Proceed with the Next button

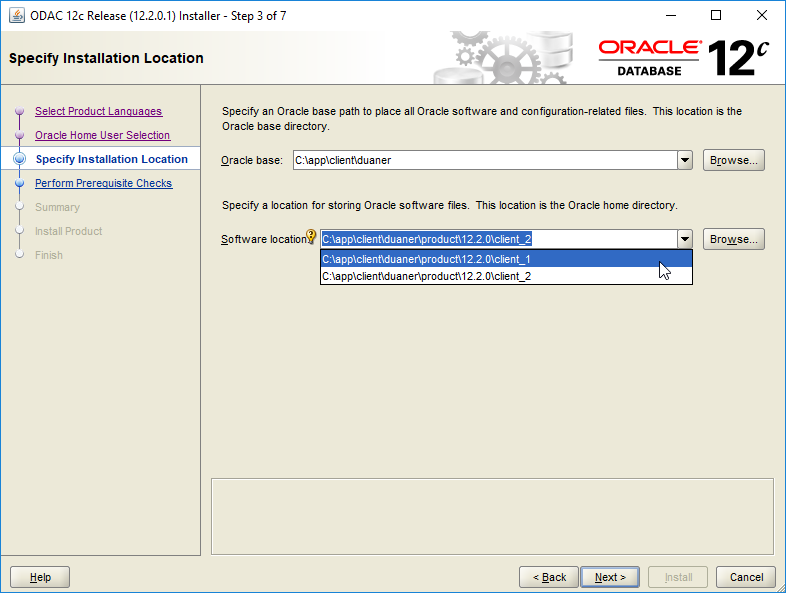[x=610, y=577]
